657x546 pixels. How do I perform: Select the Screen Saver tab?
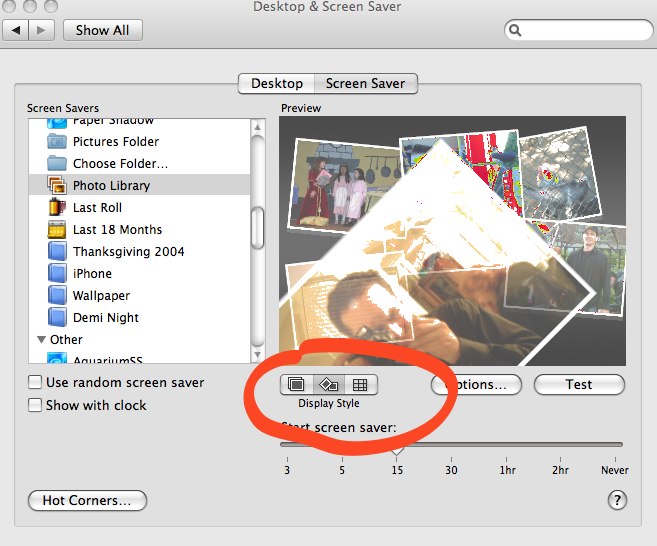tap(366, 84)
